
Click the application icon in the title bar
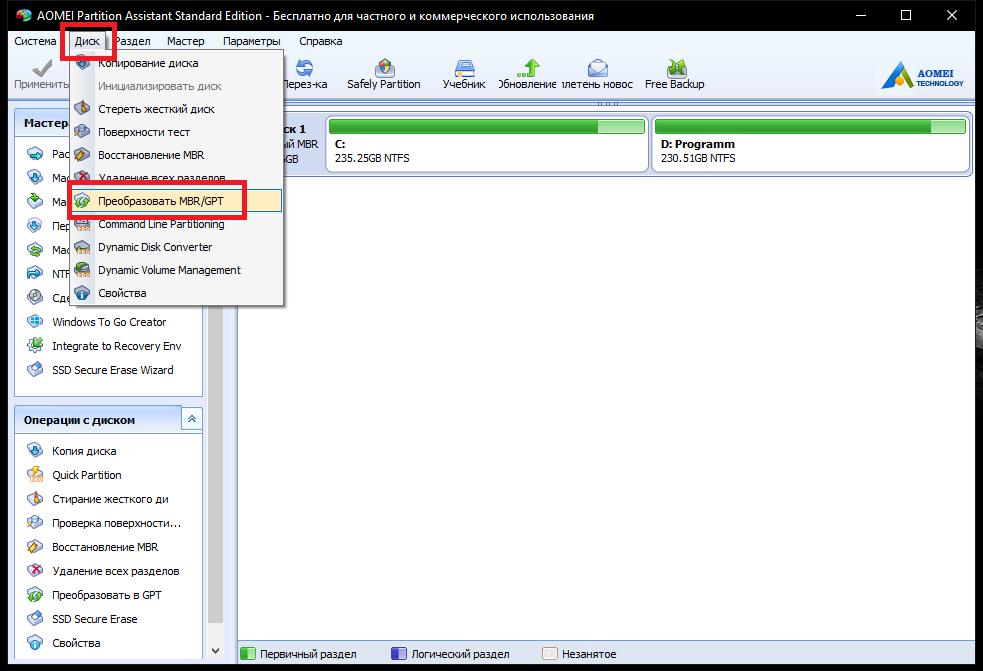coord(24,15)
